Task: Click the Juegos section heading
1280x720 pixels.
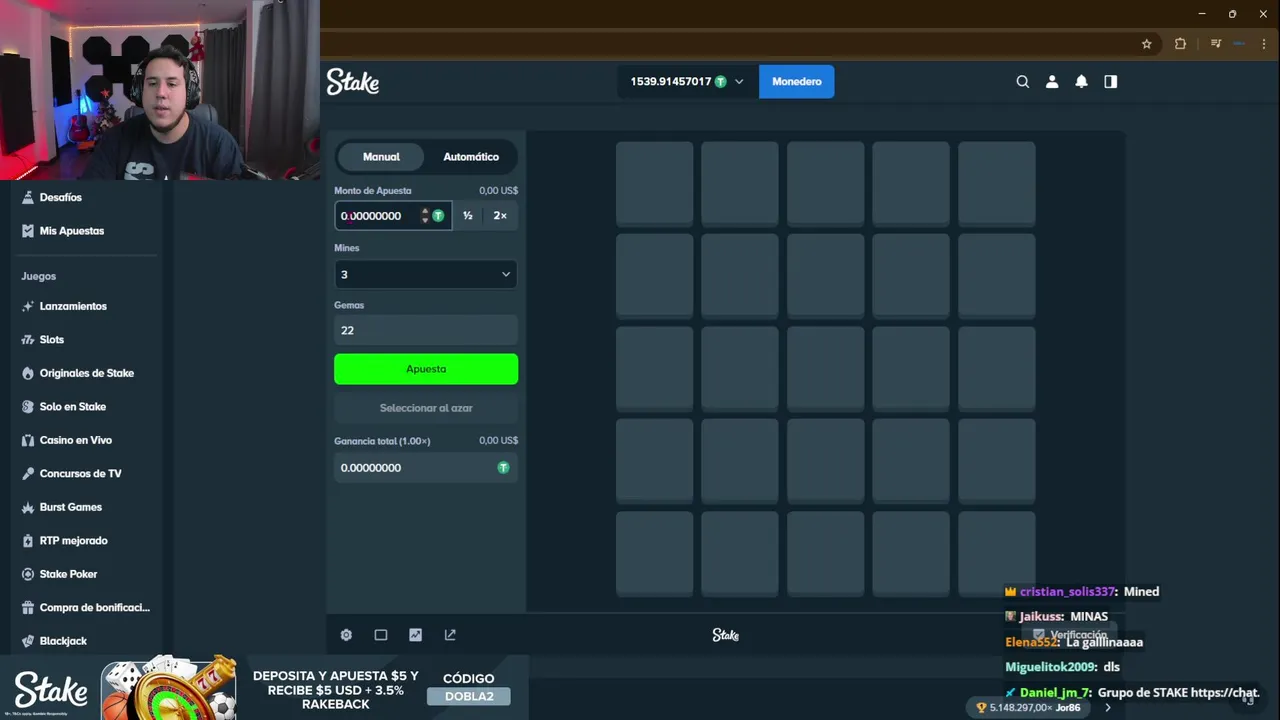Action: coord(39,276)
